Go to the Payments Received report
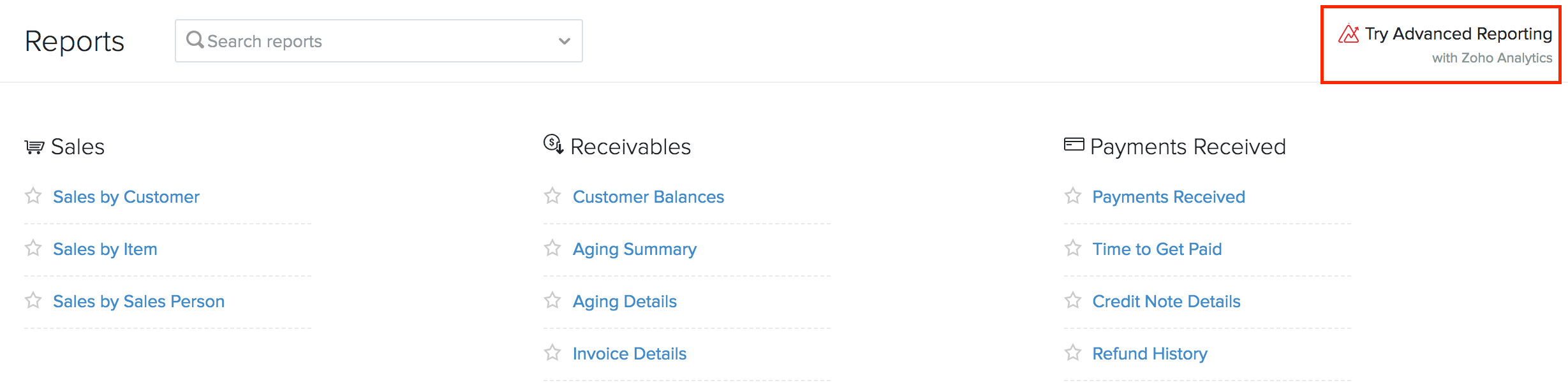The image size is (1568, 385). pos(1169,197)
